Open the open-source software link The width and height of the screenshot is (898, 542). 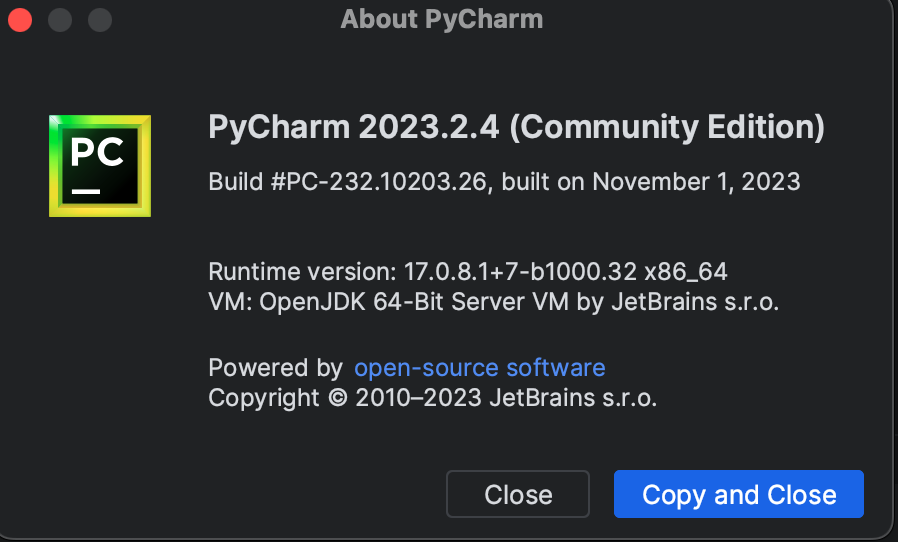(479, 367)
